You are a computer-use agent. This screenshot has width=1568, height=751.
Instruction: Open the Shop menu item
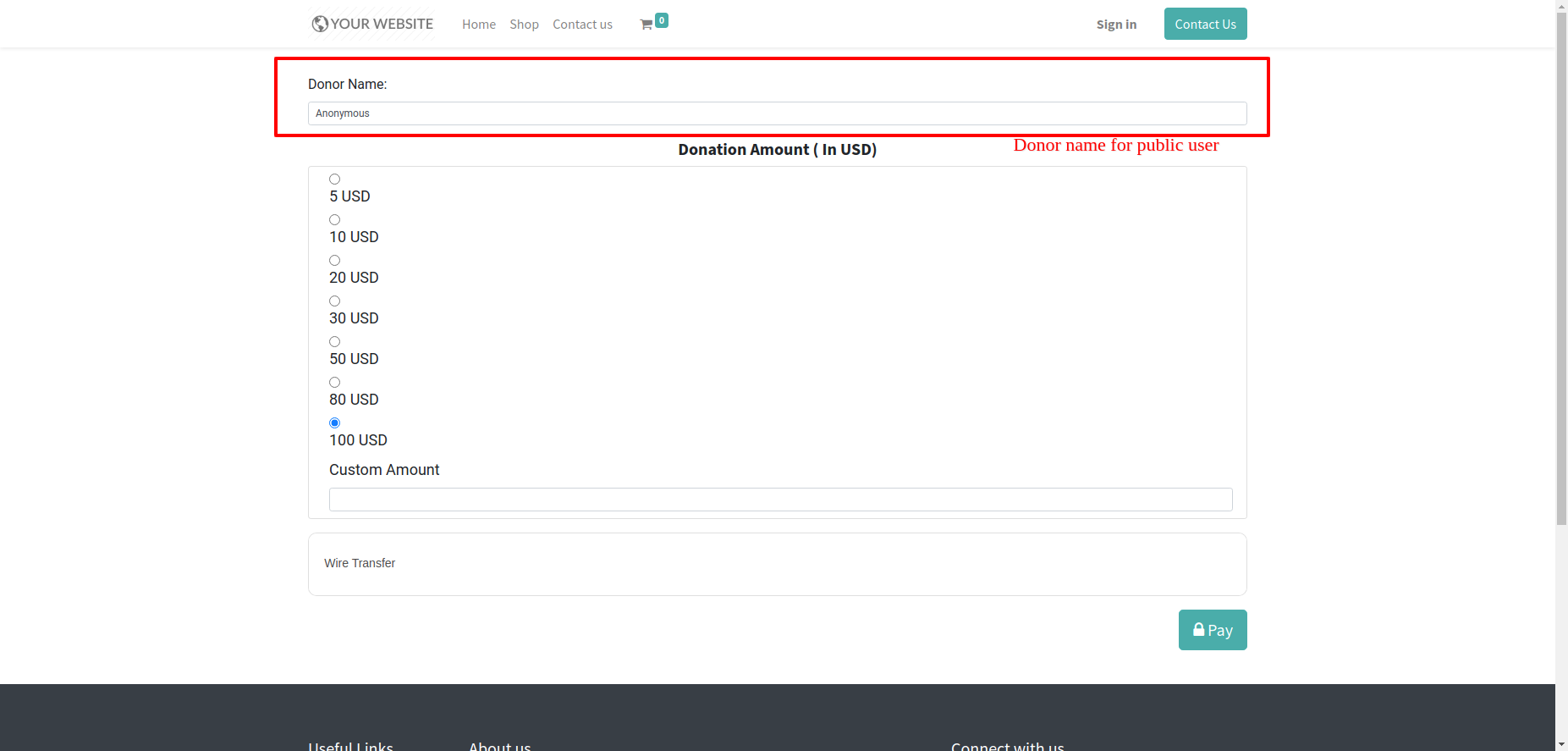tap(524, 25)
